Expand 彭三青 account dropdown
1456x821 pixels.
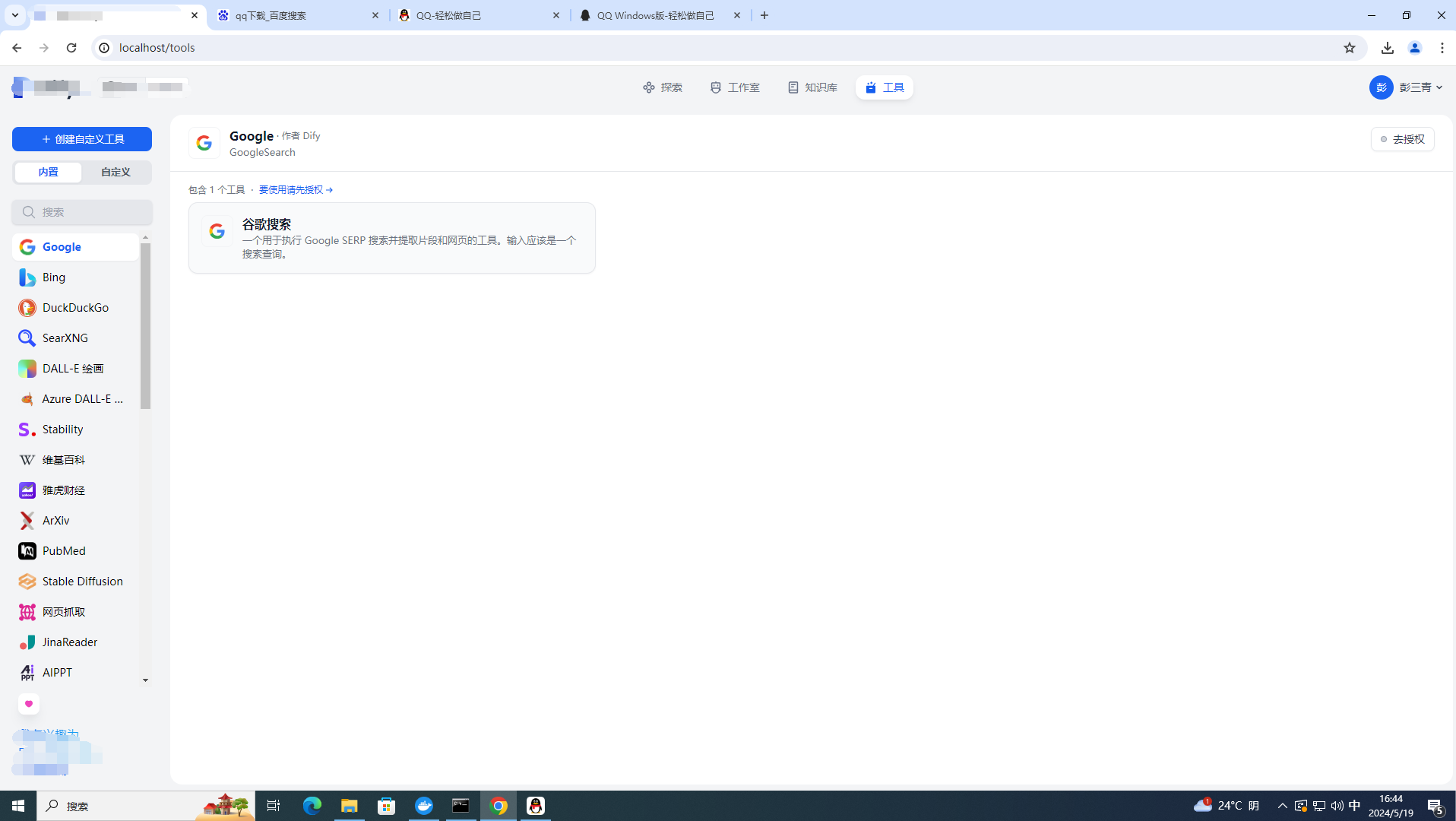[x=1407, y=87]
